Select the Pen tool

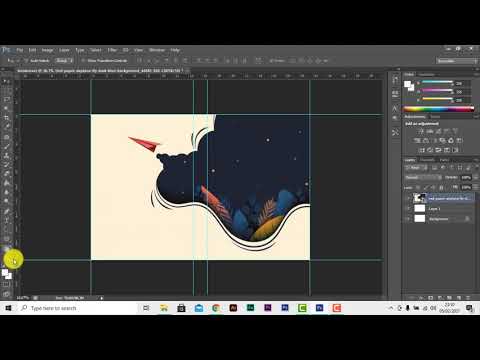click(x=6, y=211)
